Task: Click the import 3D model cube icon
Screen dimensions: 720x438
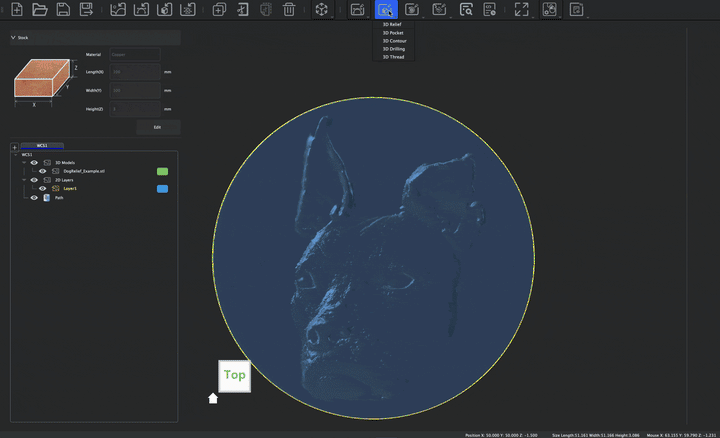Action: click(164, 9)
